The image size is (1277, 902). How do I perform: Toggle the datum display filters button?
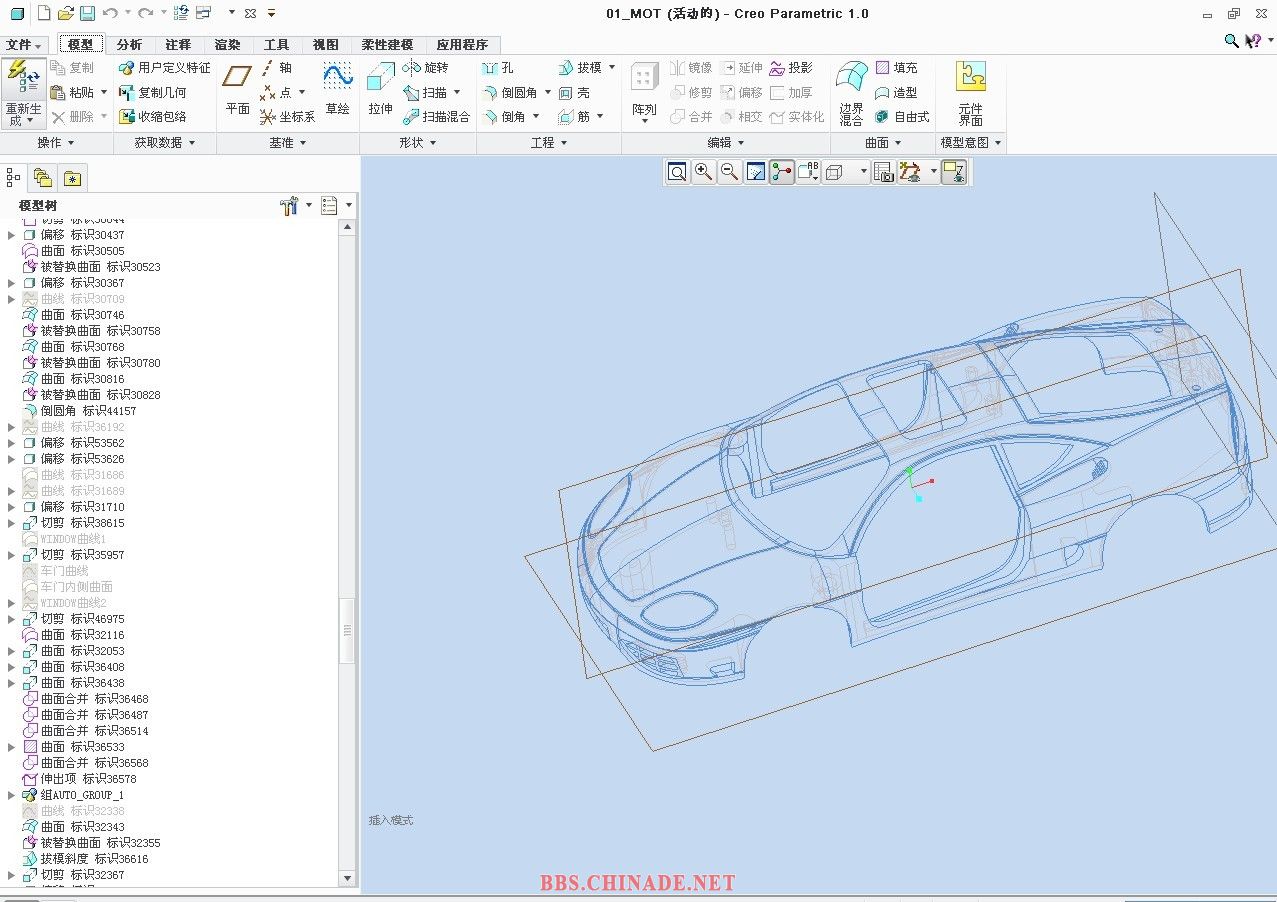pos(909,172)
